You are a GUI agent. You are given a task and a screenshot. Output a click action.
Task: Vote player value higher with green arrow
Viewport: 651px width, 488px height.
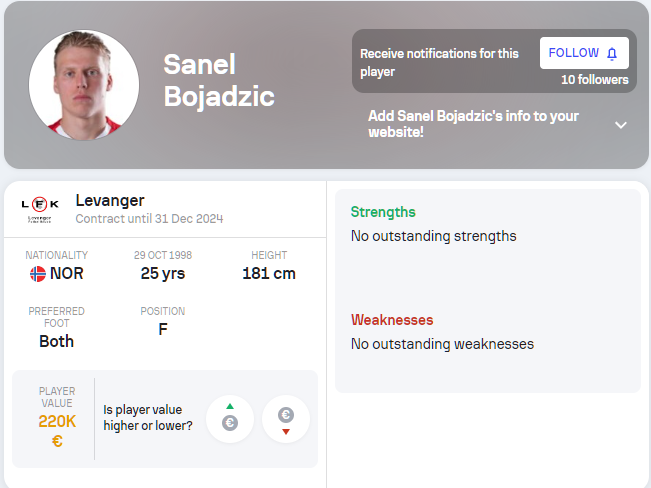(x=230, y=419)
